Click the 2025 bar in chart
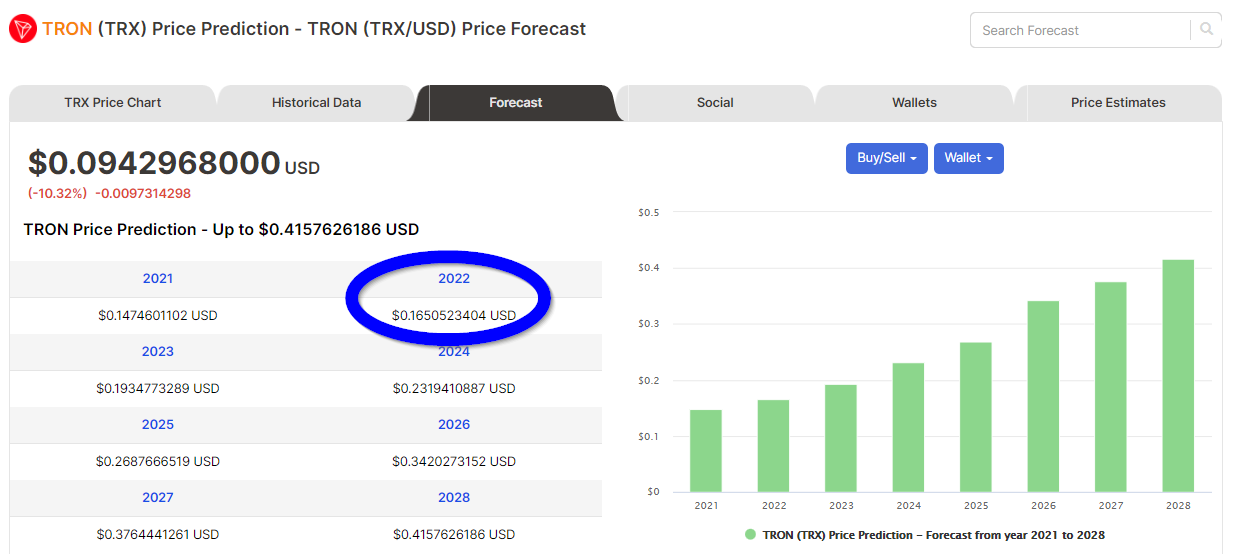Image resolution: width=1238 pixels, height=554 pixels. click(x=976, y=417)
